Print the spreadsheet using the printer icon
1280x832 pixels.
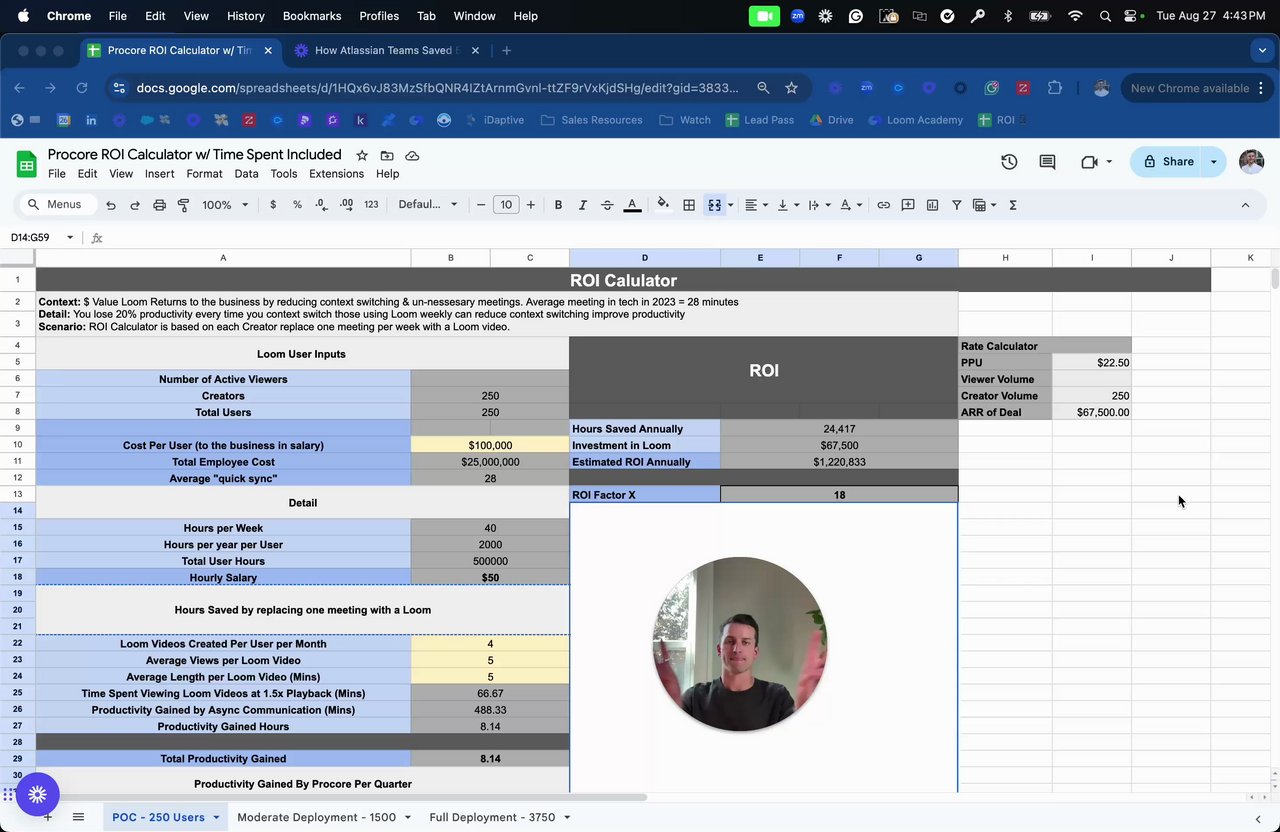[159, 205]
